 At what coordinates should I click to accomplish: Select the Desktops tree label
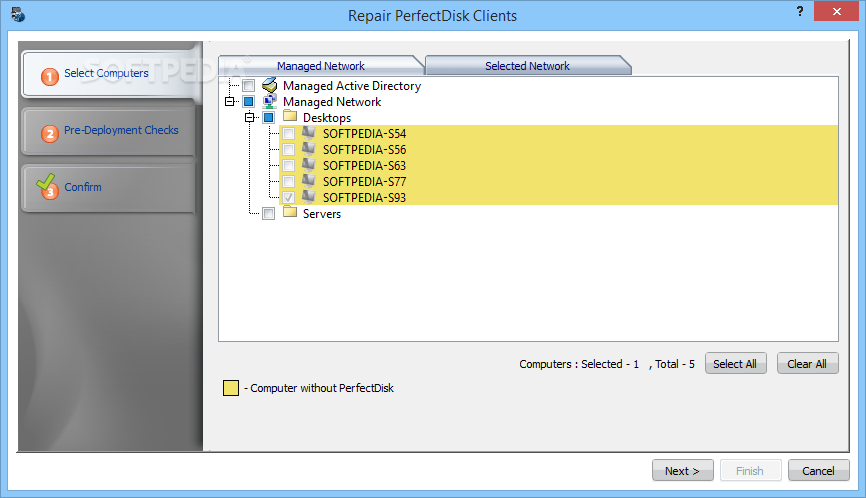327,118
